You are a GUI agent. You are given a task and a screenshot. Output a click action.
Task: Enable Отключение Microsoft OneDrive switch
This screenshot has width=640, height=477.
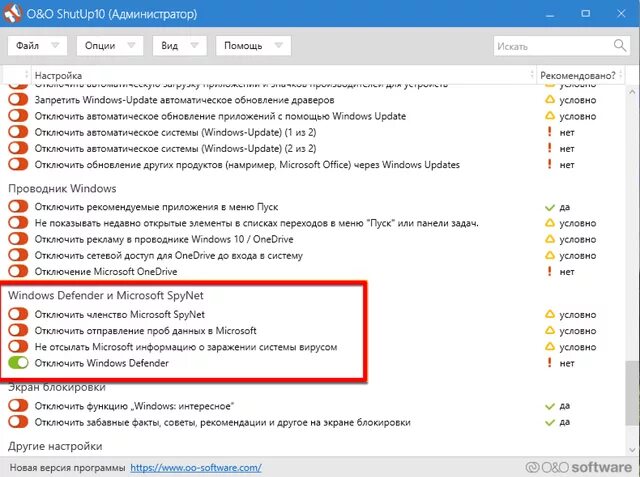tap(18, 271)
